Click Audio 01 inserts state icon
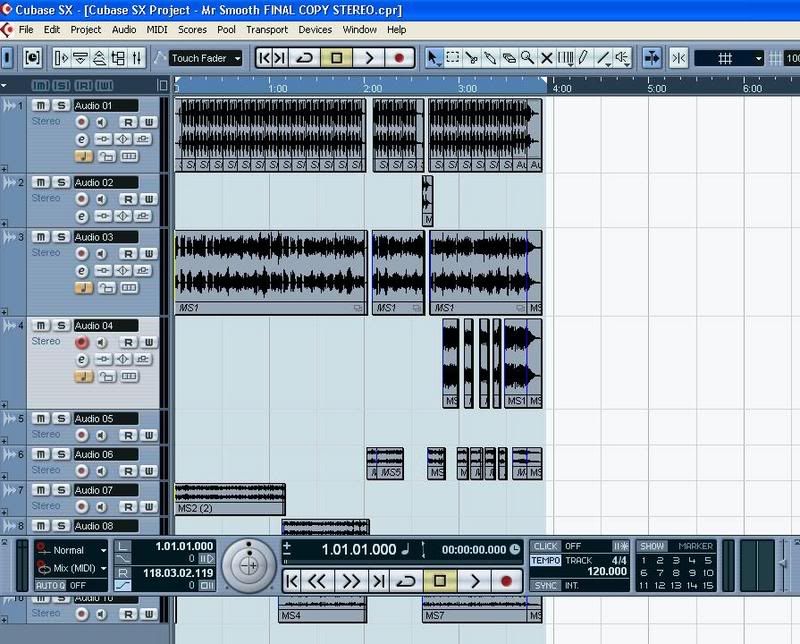Image resolution: width=800 pixels, height=644 pixels. point(103,139)
